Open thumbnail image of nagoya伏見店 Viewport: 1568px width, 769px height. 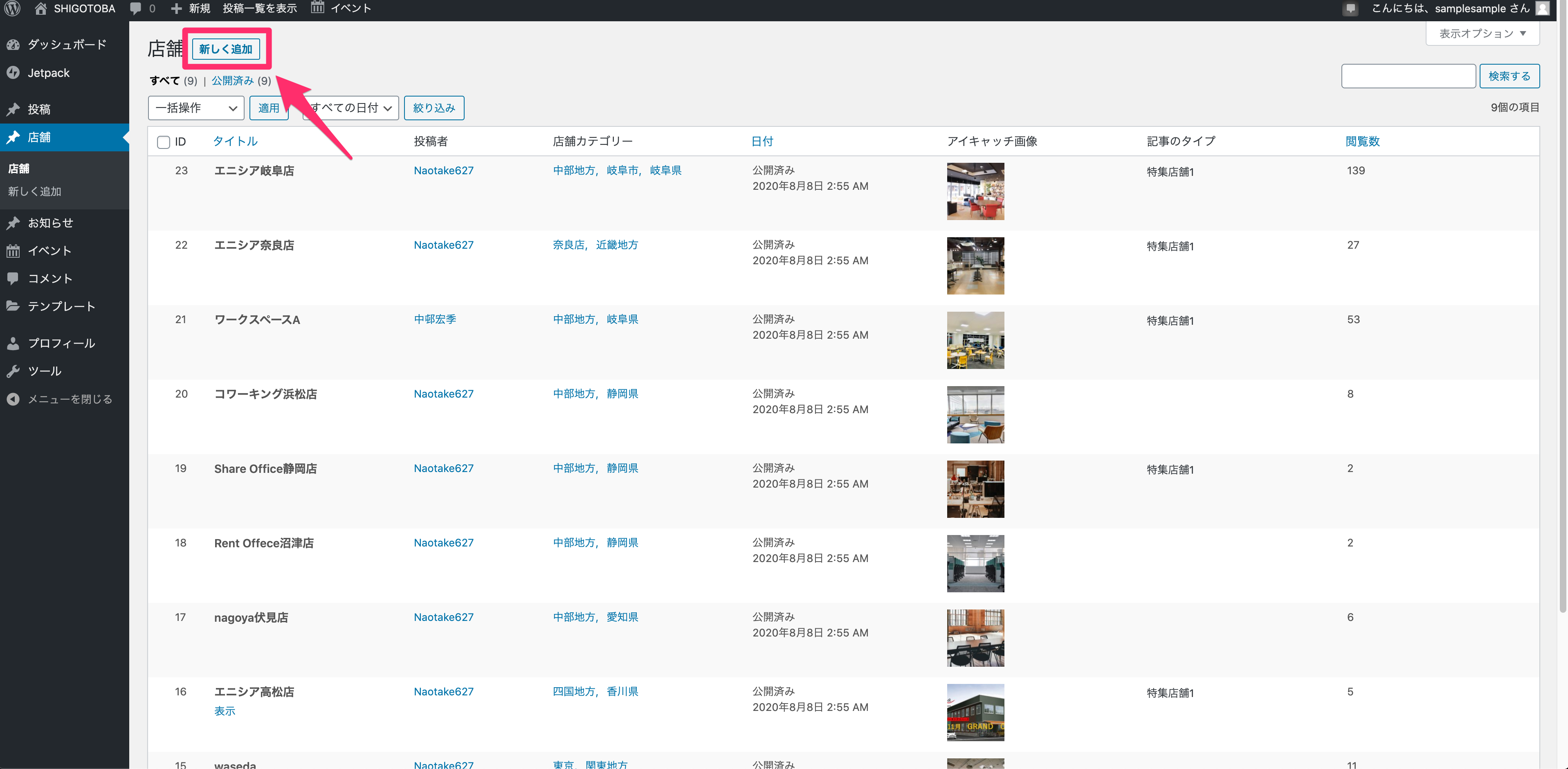(x=975, y=638)
